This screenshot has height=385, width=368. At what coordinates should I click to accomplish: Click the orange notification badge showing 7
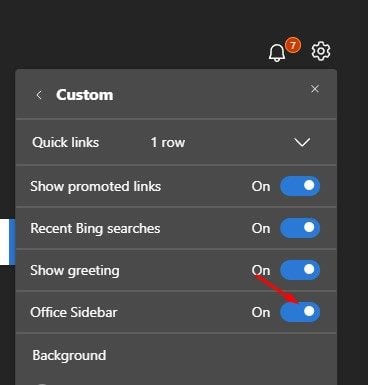pyautogui.click(x=293, y=45)
